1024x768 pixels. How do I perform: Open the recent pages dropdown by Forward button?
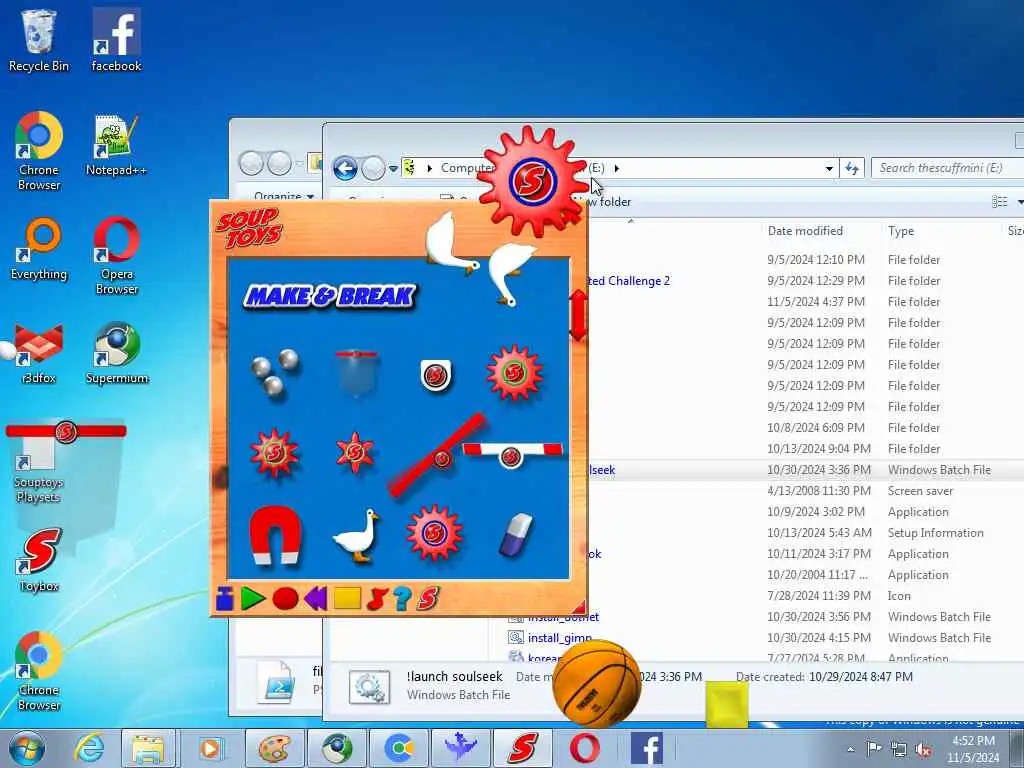pos(393,169)
